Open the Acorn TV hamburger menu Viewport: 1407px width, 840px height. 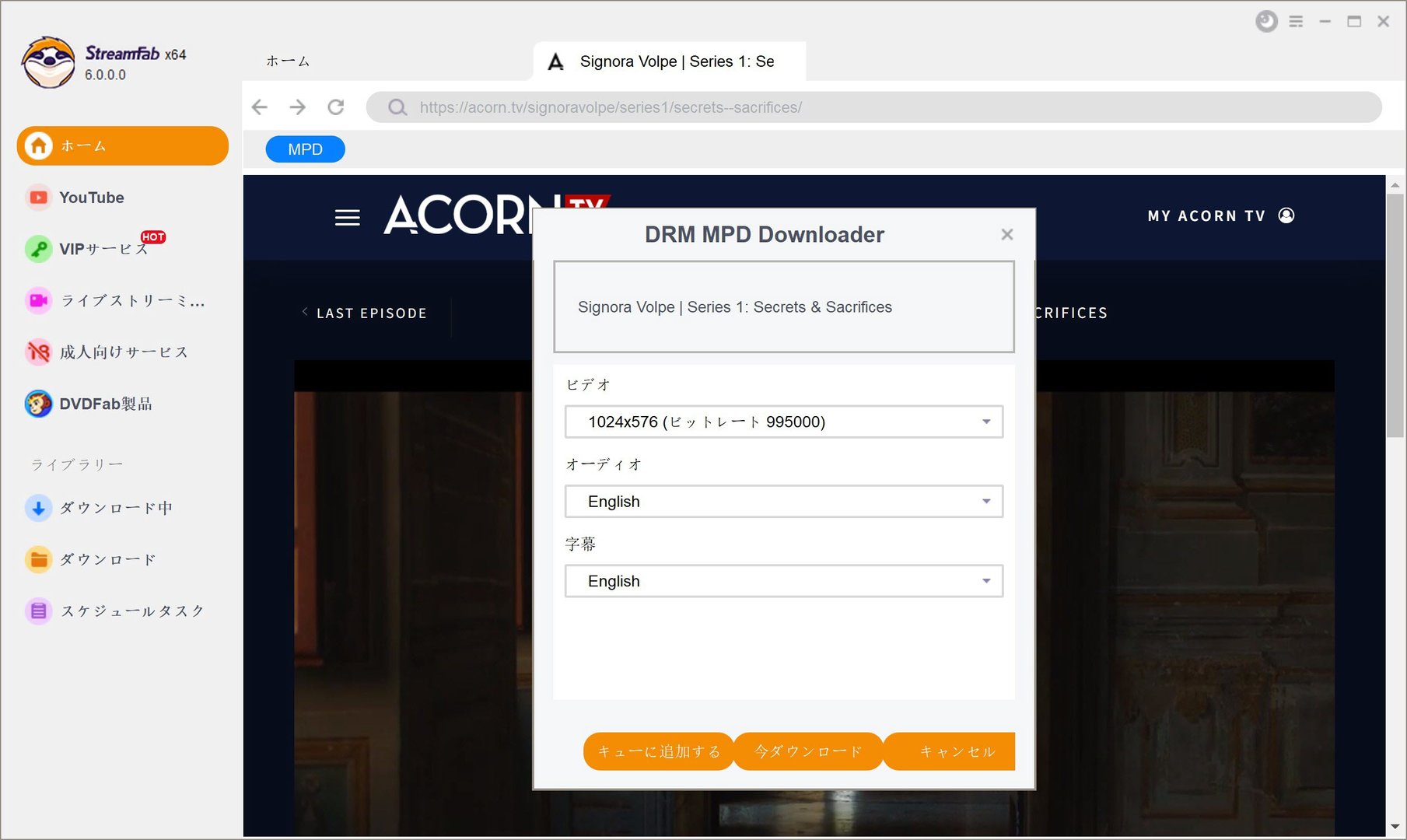(x=348, y=218)
